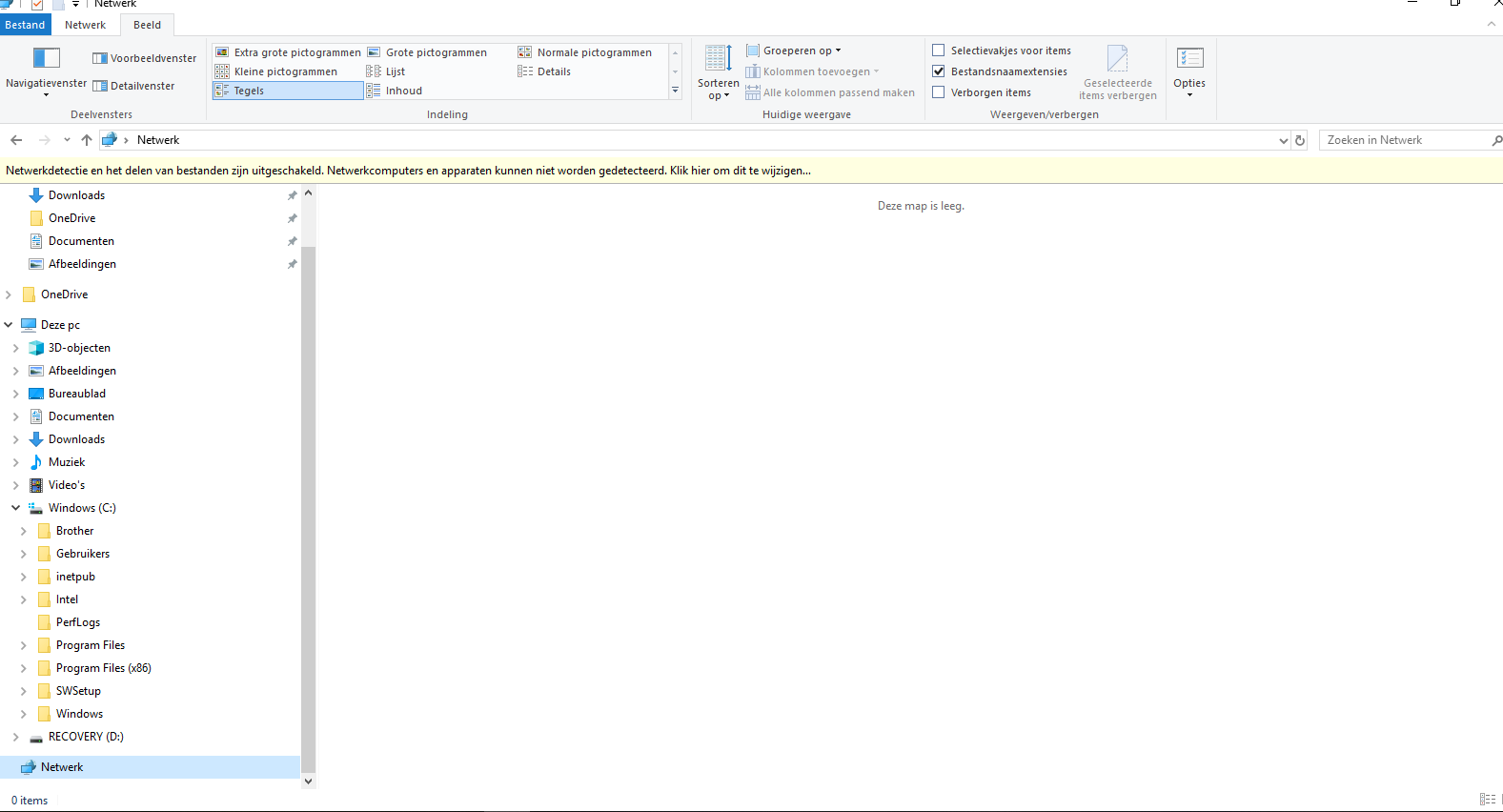Collapse the Windows (C:) tree node
This screenshot has height=812, width=1503.
pos(16,508)
